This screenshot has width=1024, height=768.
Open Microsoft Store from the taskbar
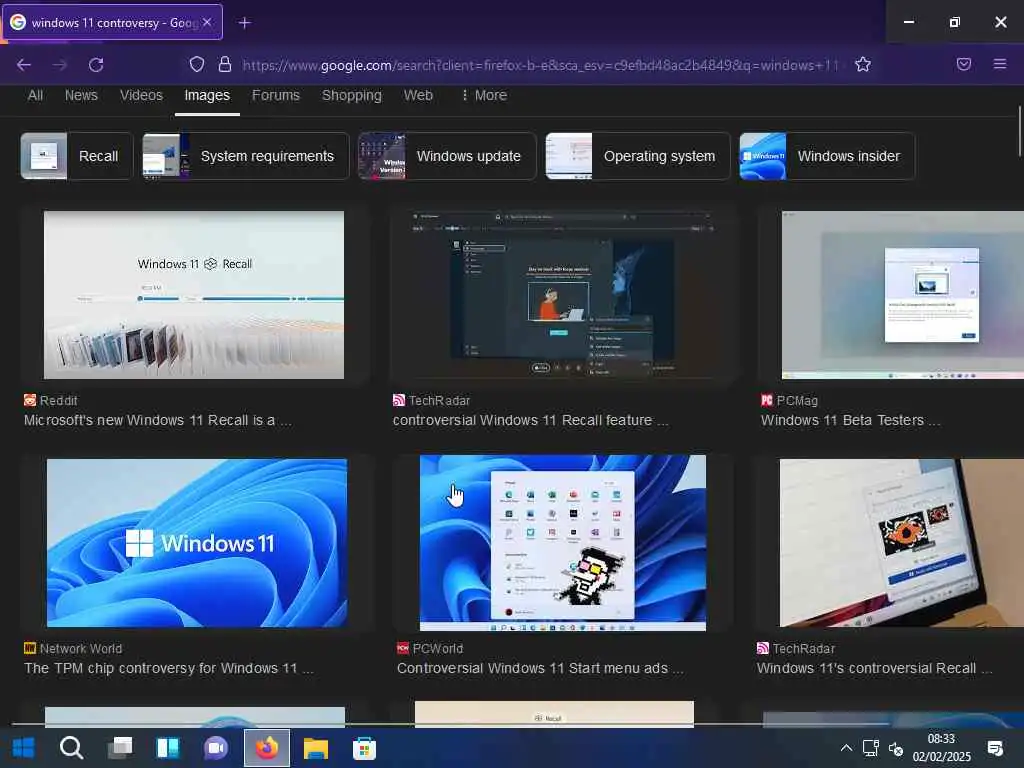(x=364, y=748)
